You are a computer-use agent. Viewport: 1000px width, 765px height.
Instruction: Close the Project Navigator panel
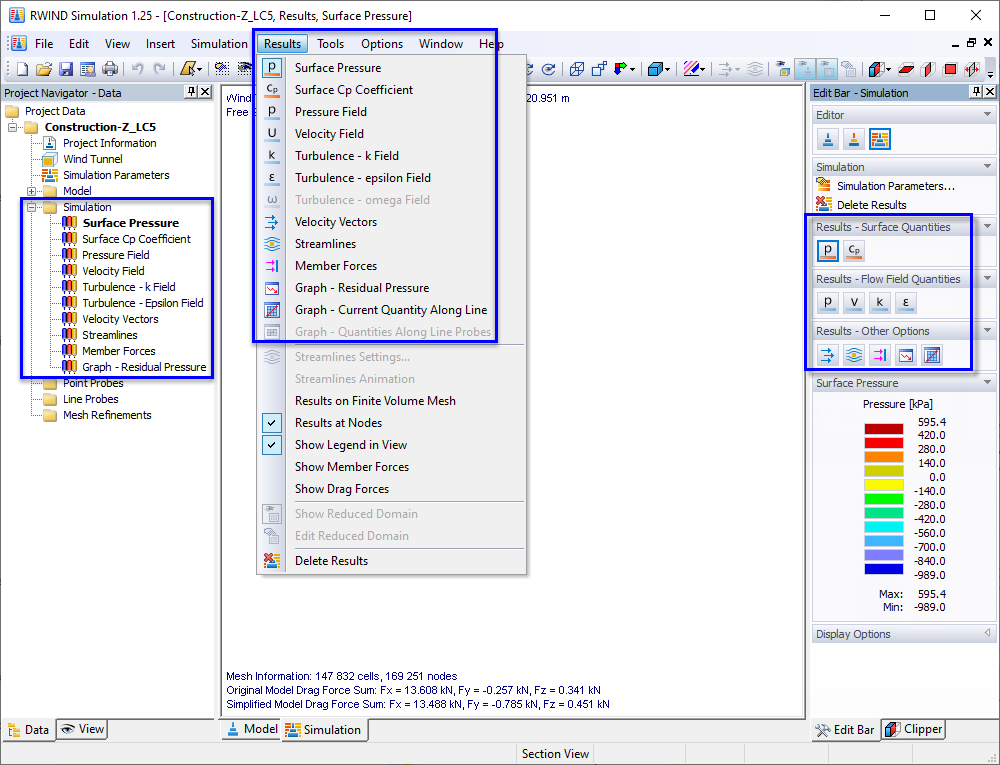[x=205, y=92]
